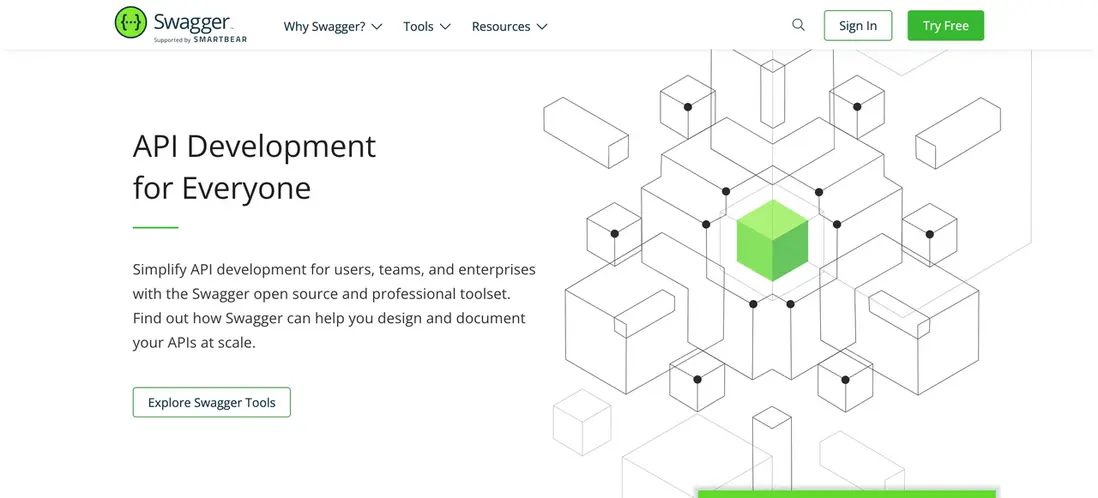Expand the chevron next to Tools
1098x498 pixels.
[x=445, y=27]
